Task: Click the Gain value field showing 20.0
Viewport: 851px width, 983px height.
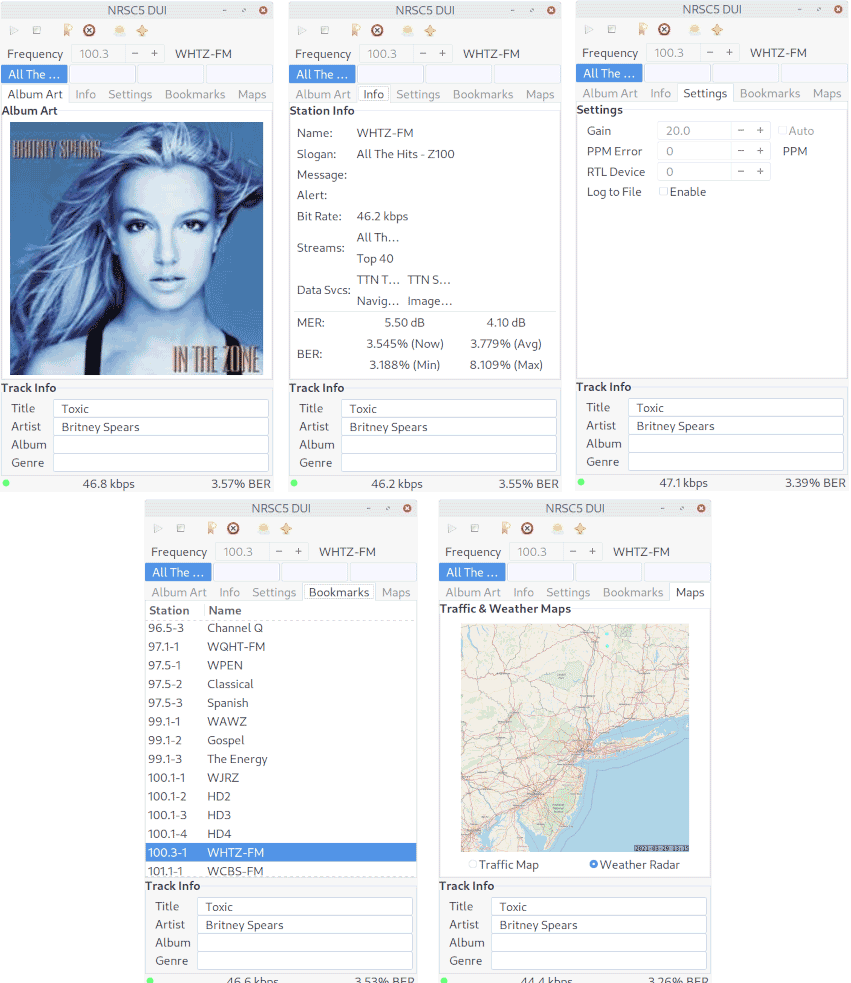Action: (694, 130)
